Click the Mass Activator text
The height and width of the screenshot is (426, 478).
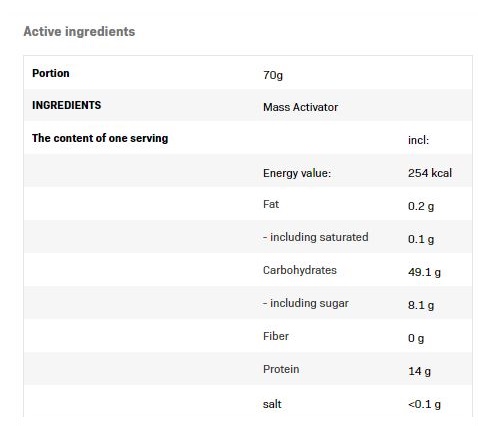coord(300,107)
